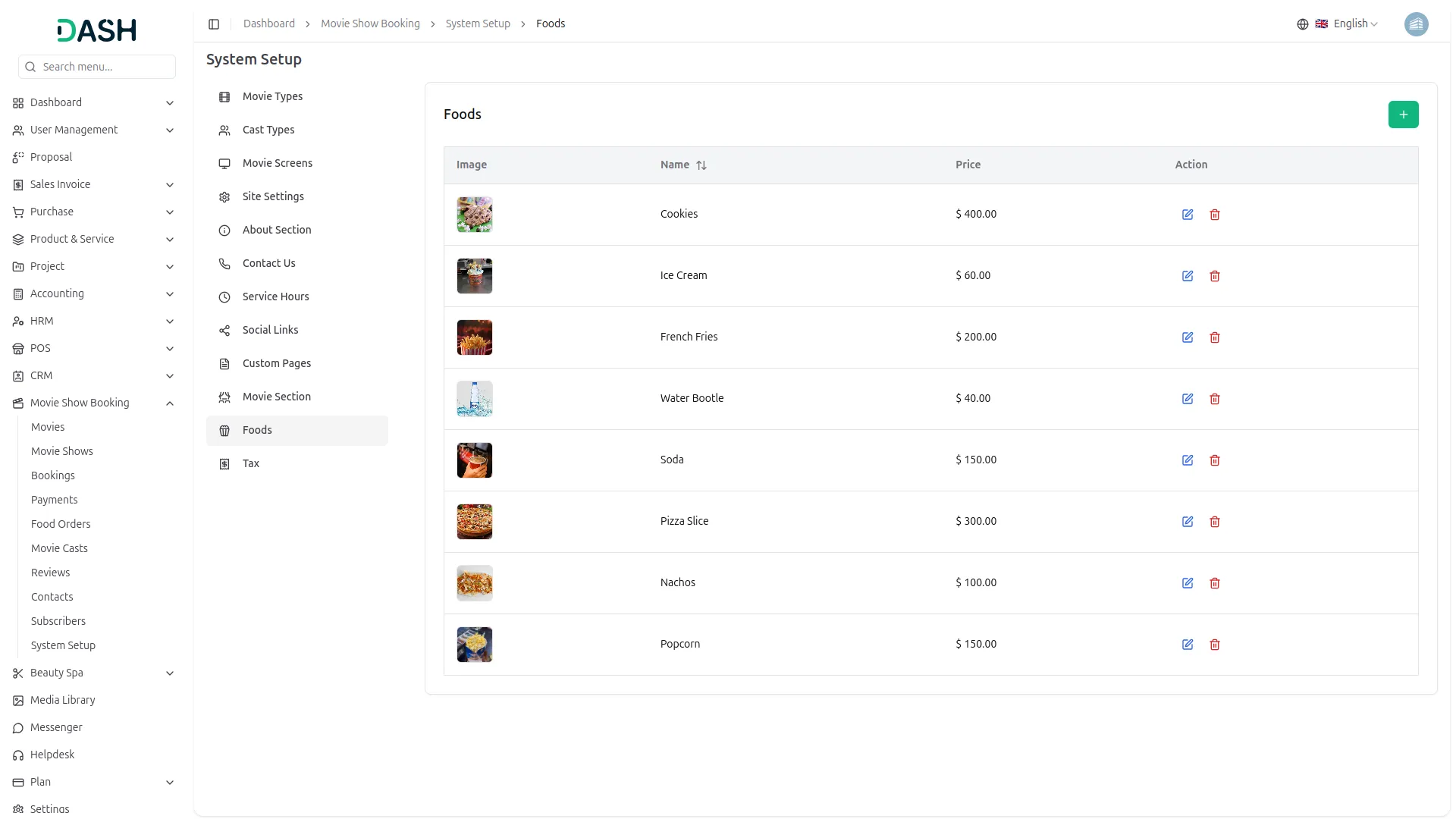The width and height of the screenshot is (1456, 819).
Task: Click the Pizza Slice thumbnail image
Action: 474,521
